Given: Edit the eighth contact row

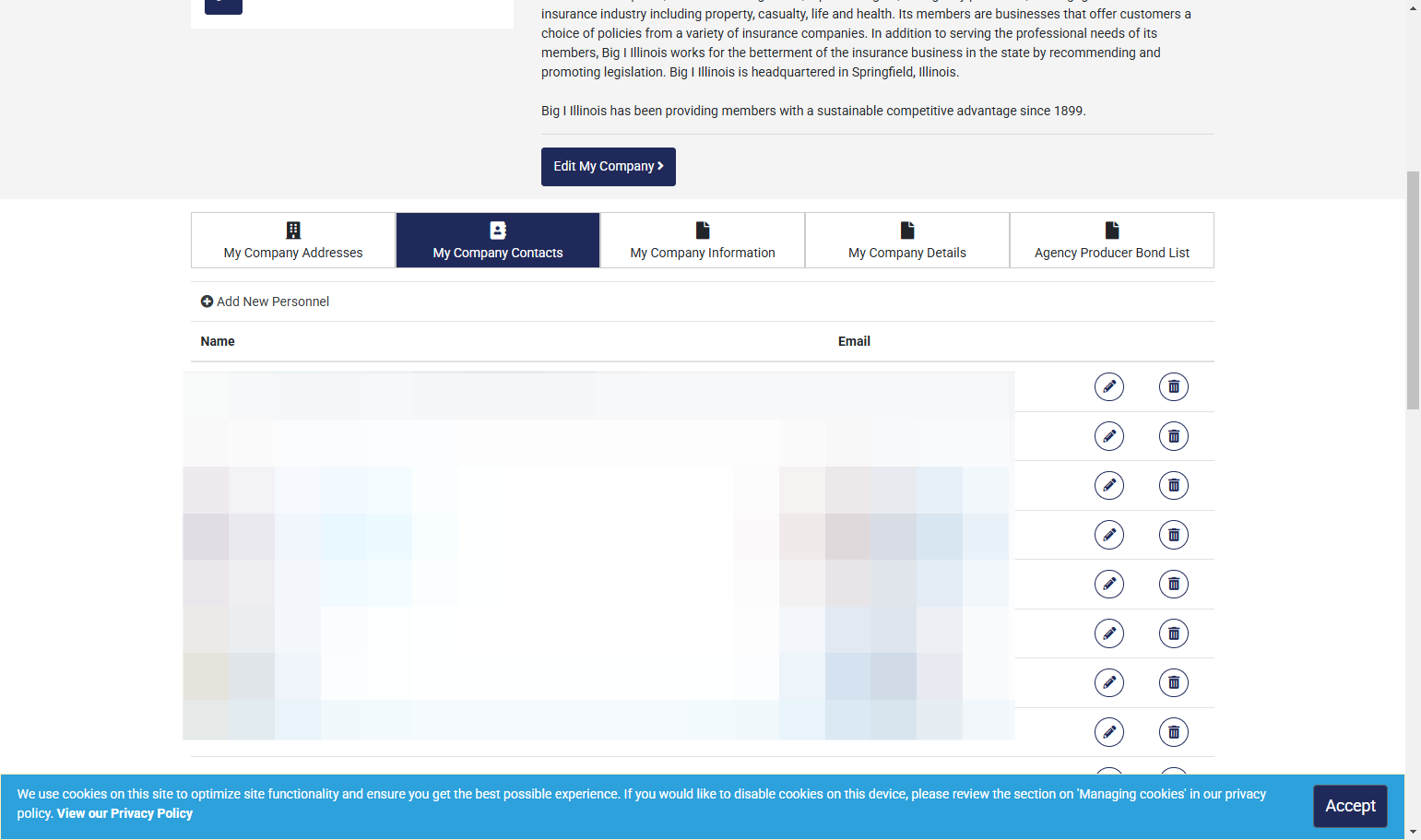Looking at the screenshot, I should click(1109, 732).
